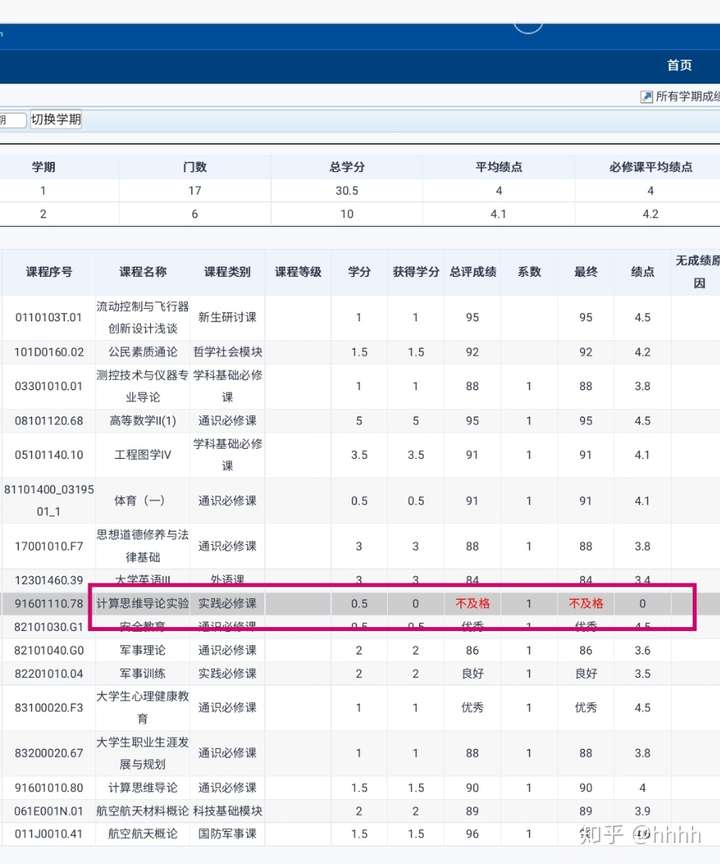Click red 不及格 in 最终 column

586,603
